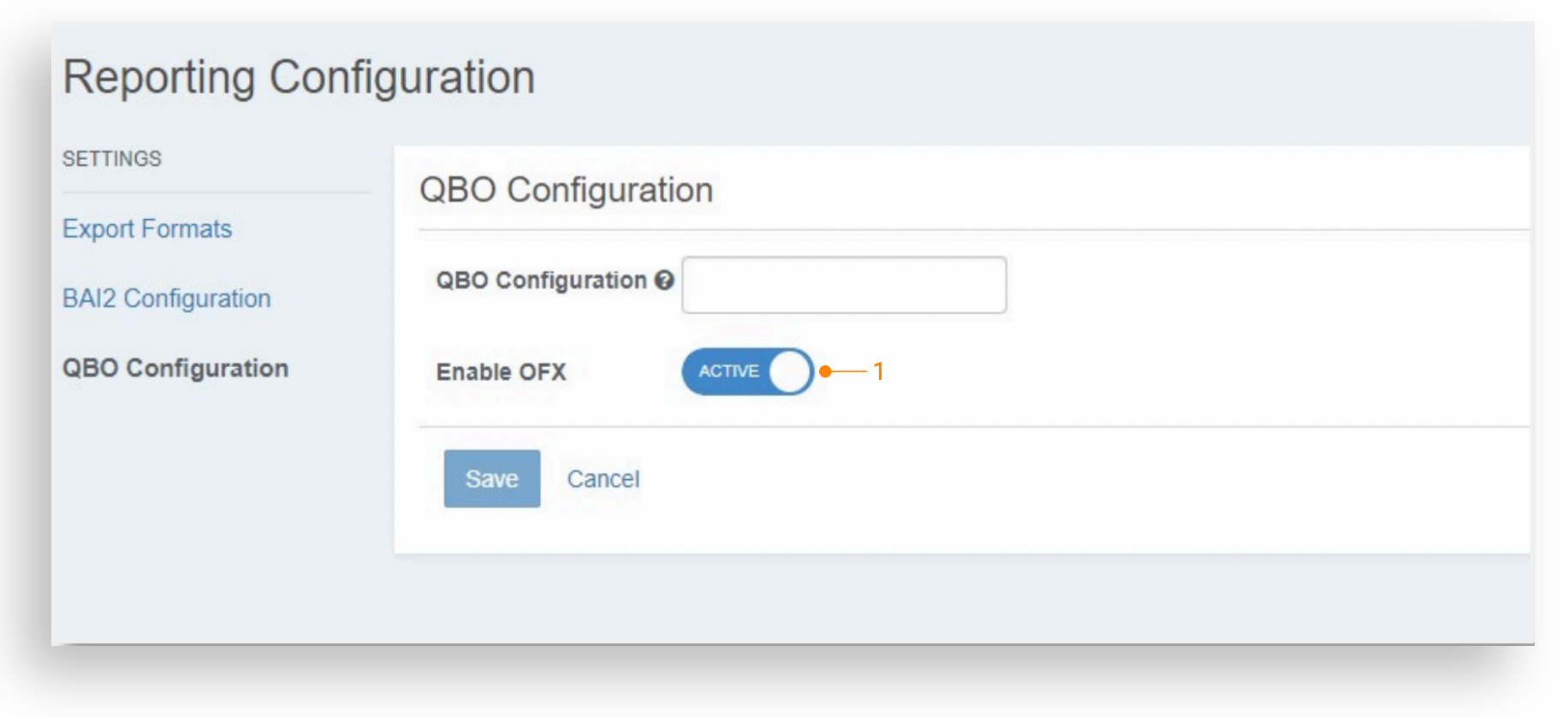Image resolution: width=1568 pixels, height=717 pixels.
Task: Click the ACTIVE text on the toggle
Action: (x=728, y=371)
